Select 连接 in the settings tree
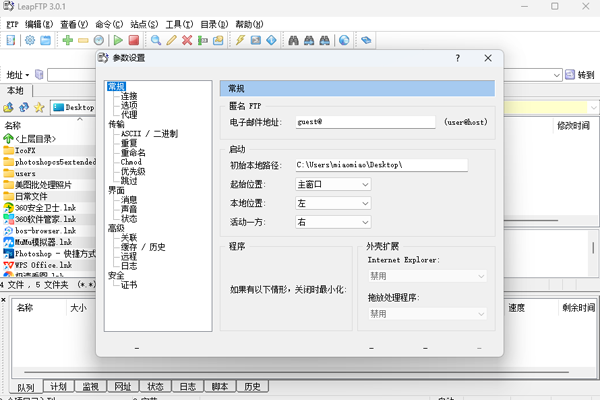The height and width of the screenshot is (400, 600). (129, 96)
